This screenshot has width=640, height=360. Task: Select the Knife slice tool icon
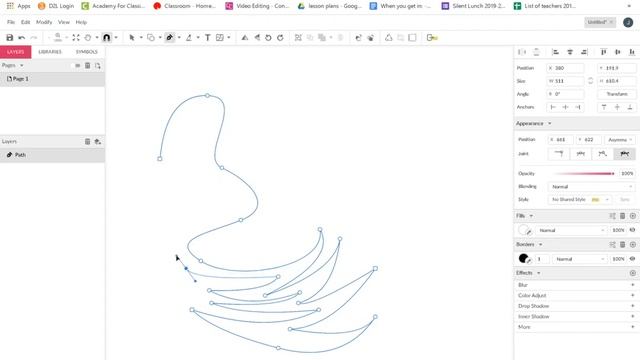(189, 38)
